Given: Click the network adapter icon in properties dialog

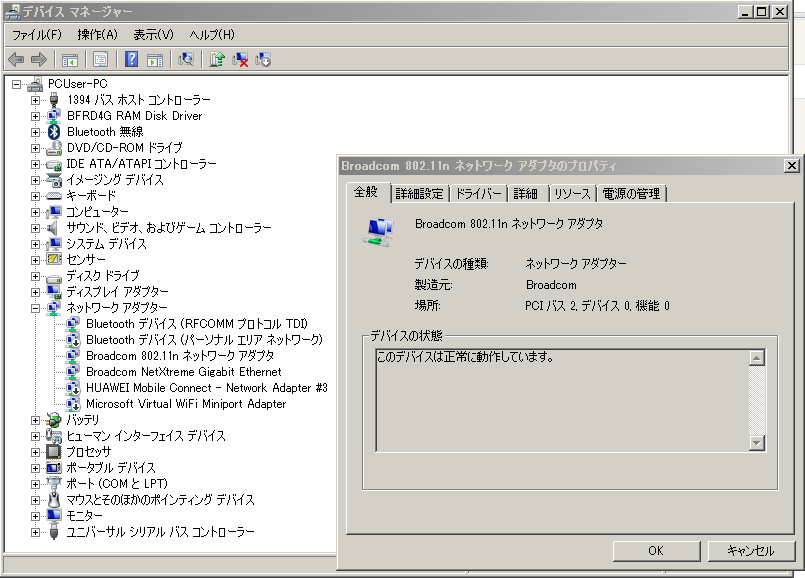Looking at the screenshot, I should [x=379, y=232].
